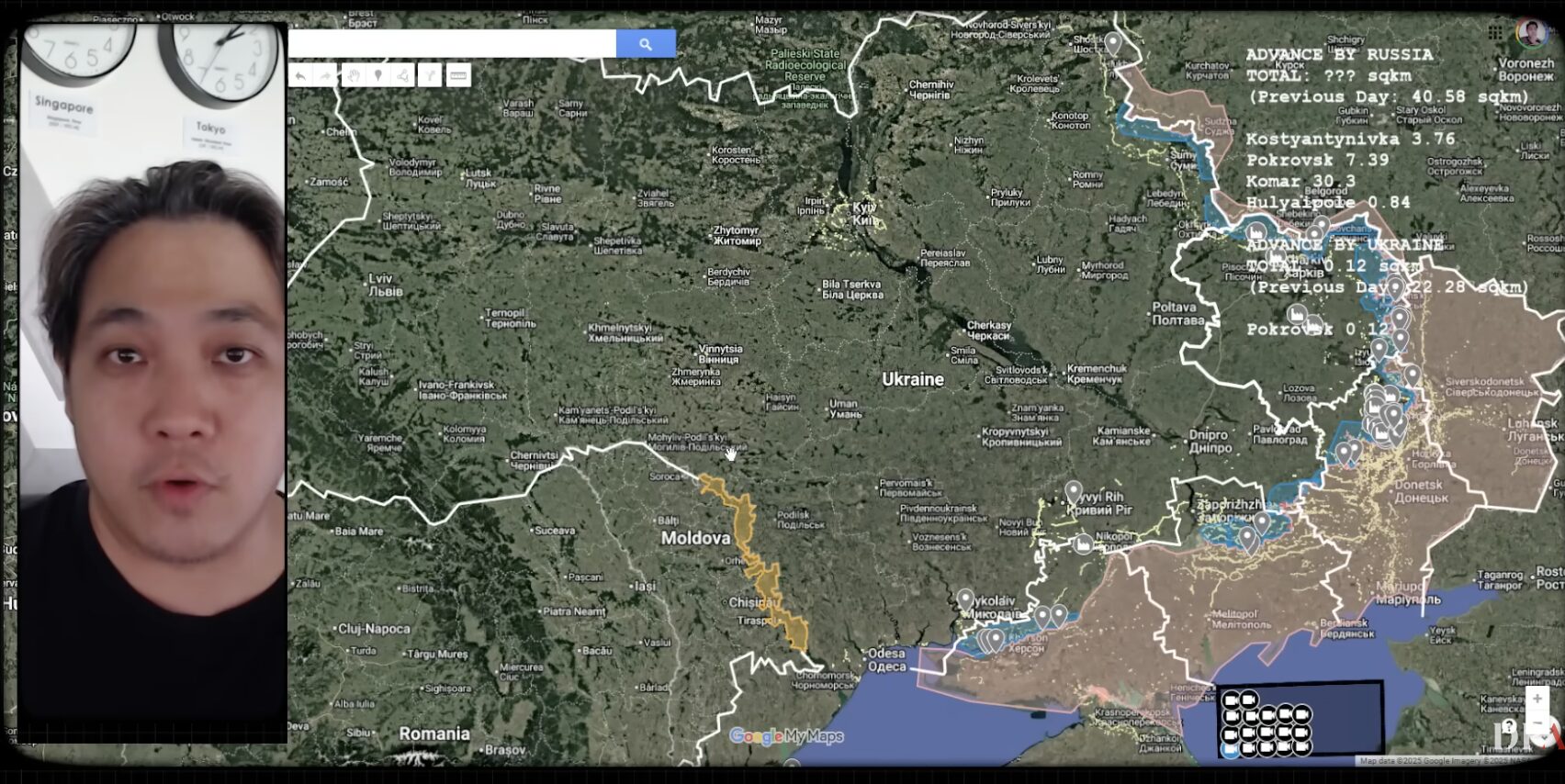Select the Draw a line tool

(404, 75)
